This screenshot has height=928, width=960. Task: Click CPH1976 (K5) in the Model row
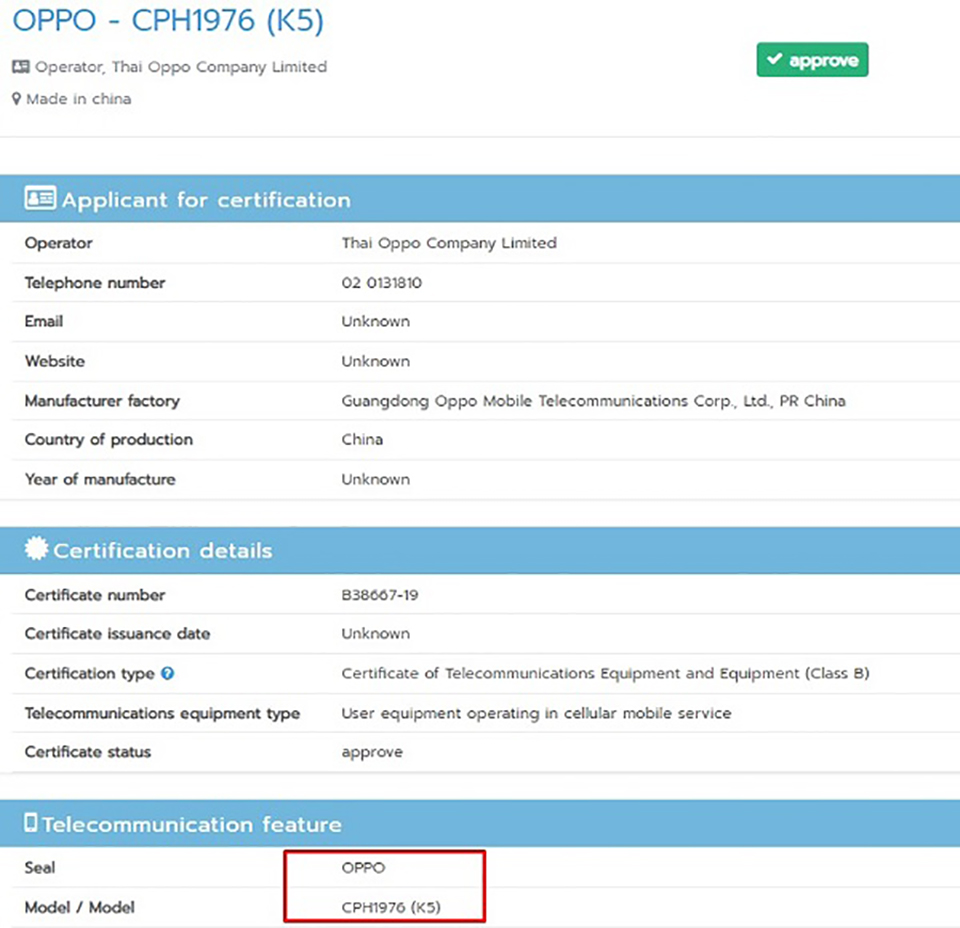click(391, 907)
